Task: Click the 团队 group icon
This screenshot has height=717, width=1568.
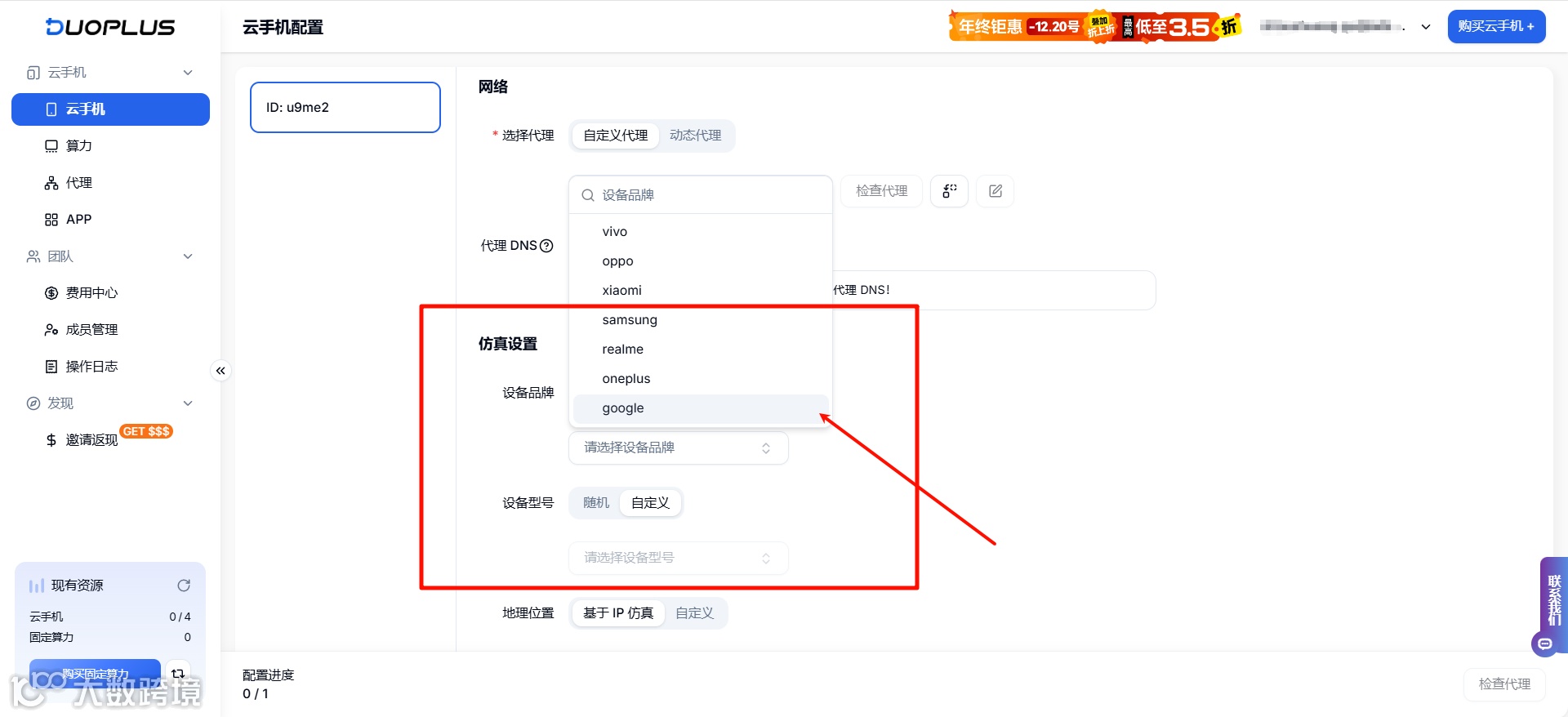Action: tap(33, 256)
